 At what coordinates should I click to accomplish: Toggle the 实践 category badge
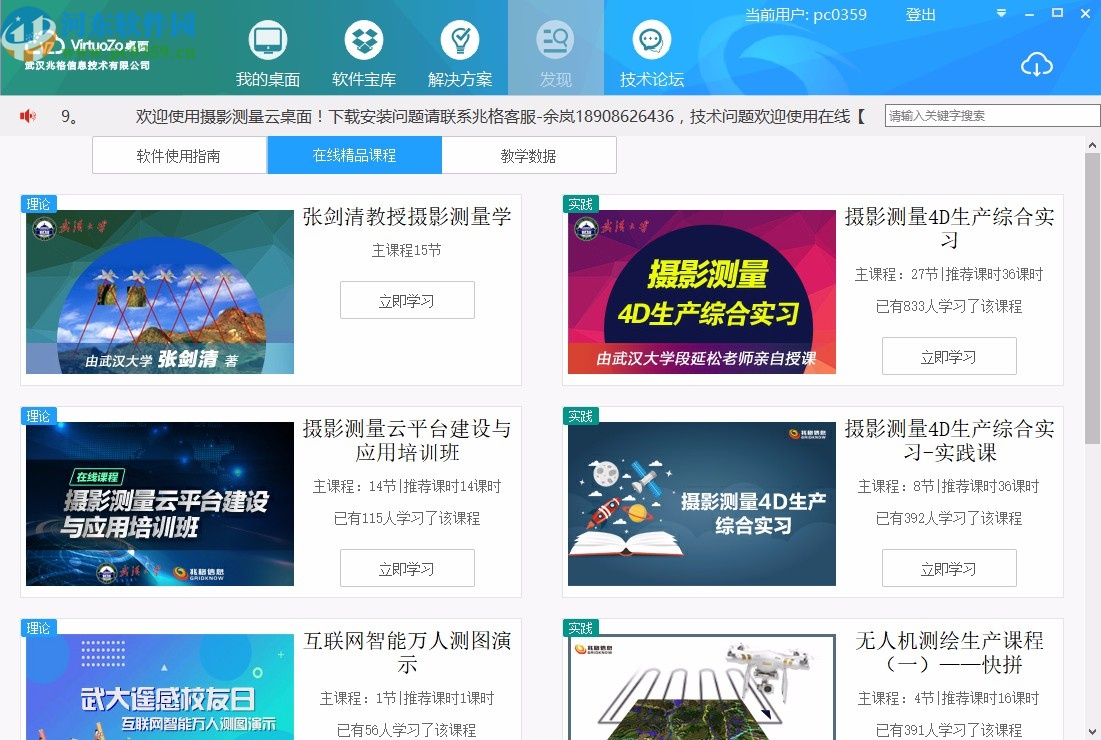click(580, 204)
